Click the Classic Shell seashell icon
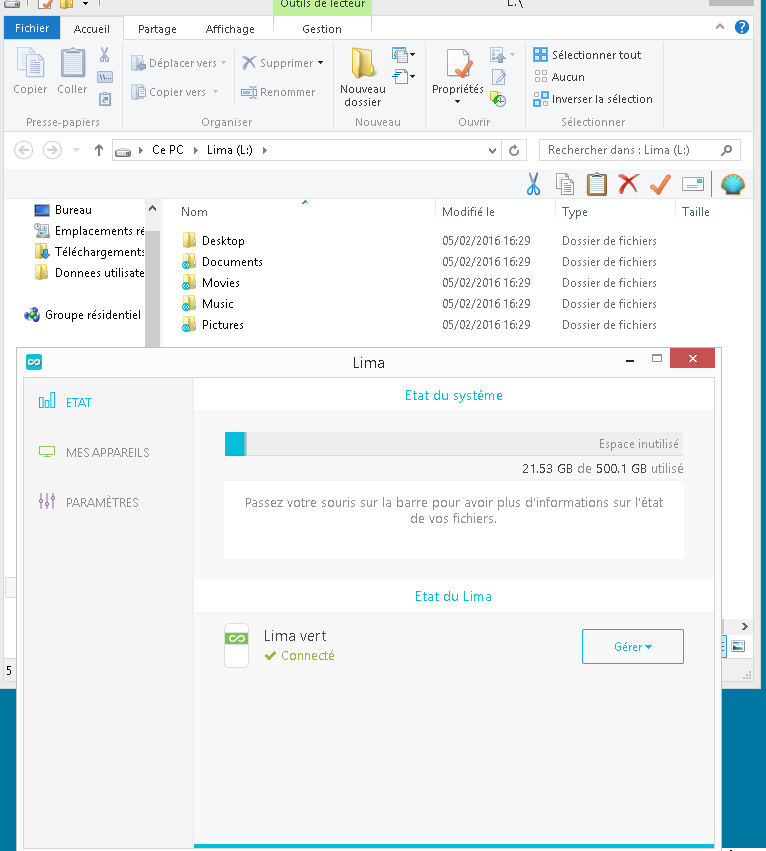The height and width of the screenshot is (851, 766). coord(733,184)
